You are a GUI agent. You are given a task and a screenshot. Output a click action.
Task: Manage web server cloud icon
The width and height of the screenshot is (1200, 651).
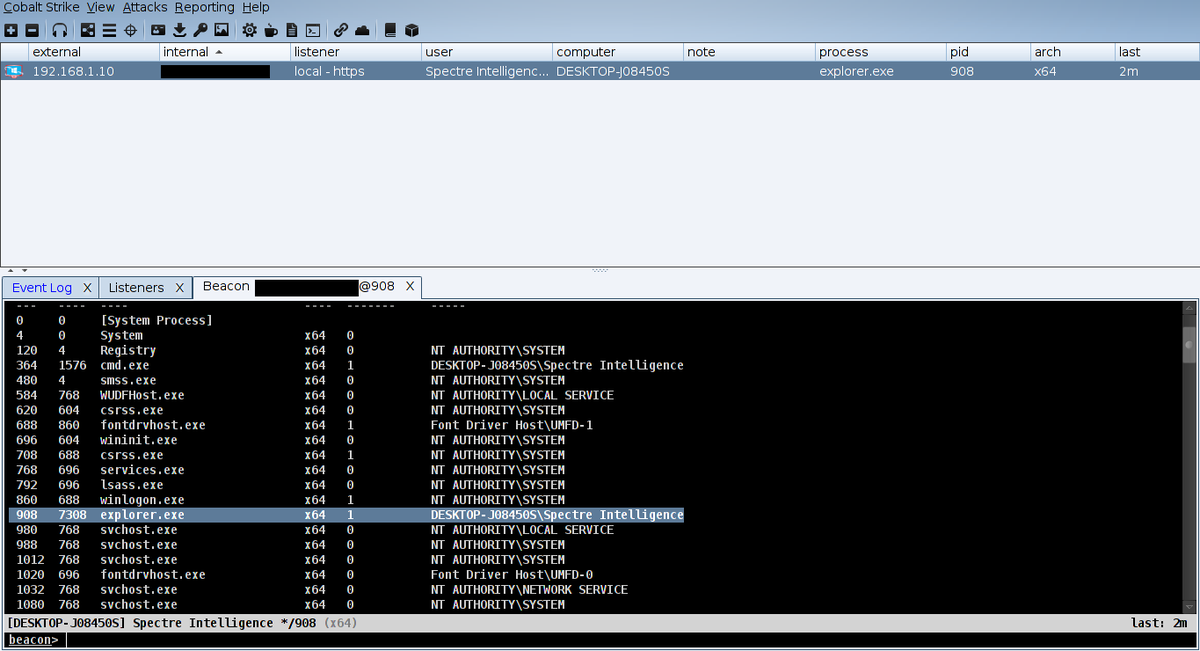tap(362, 30)
